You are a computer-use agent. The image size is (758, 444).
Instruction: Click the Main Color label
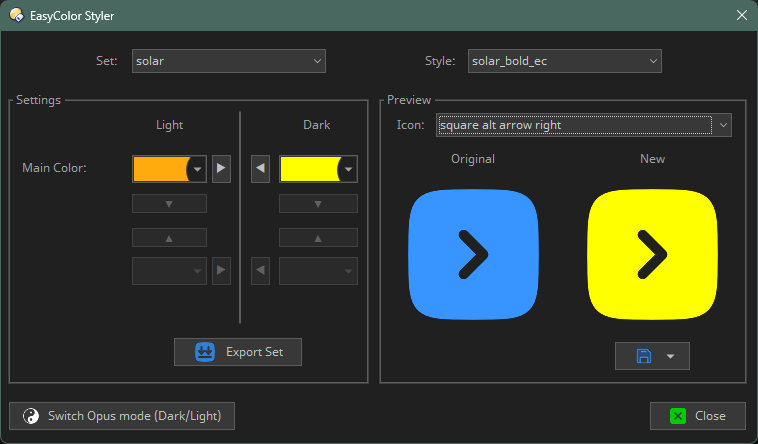click(x=54, y=168)
